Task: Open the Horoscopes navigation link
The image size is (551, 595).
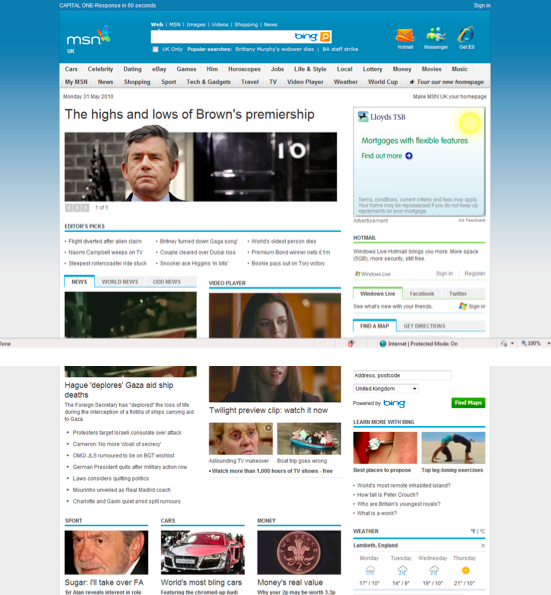Action: click(244, 69)
